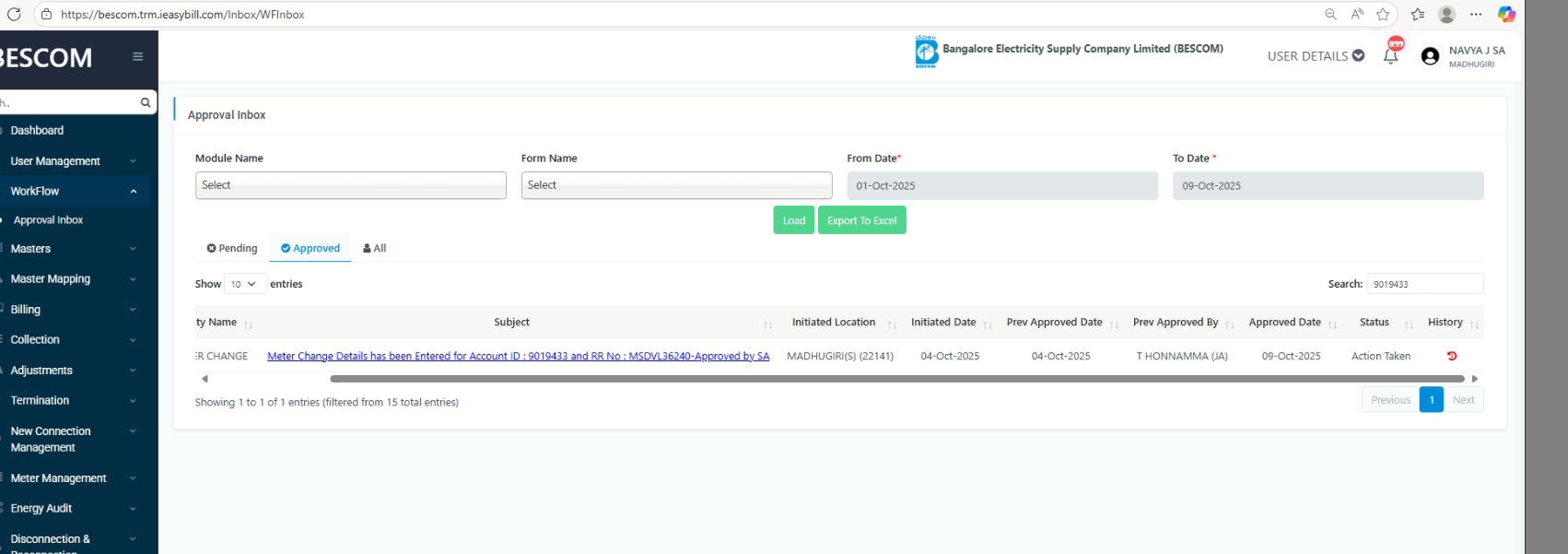
Task: Click the NAVYA J SA user avatar
Action: click(x=1430, y=56)
